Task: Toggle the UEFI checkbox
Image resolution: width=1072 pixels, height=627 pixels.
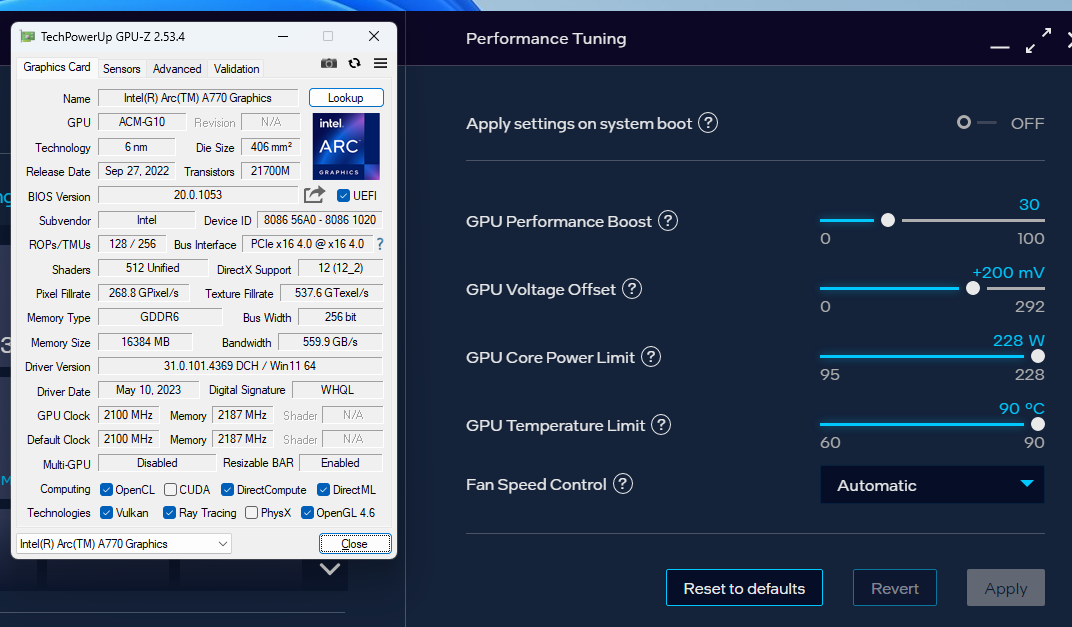Action: click(x=343, y=196)
